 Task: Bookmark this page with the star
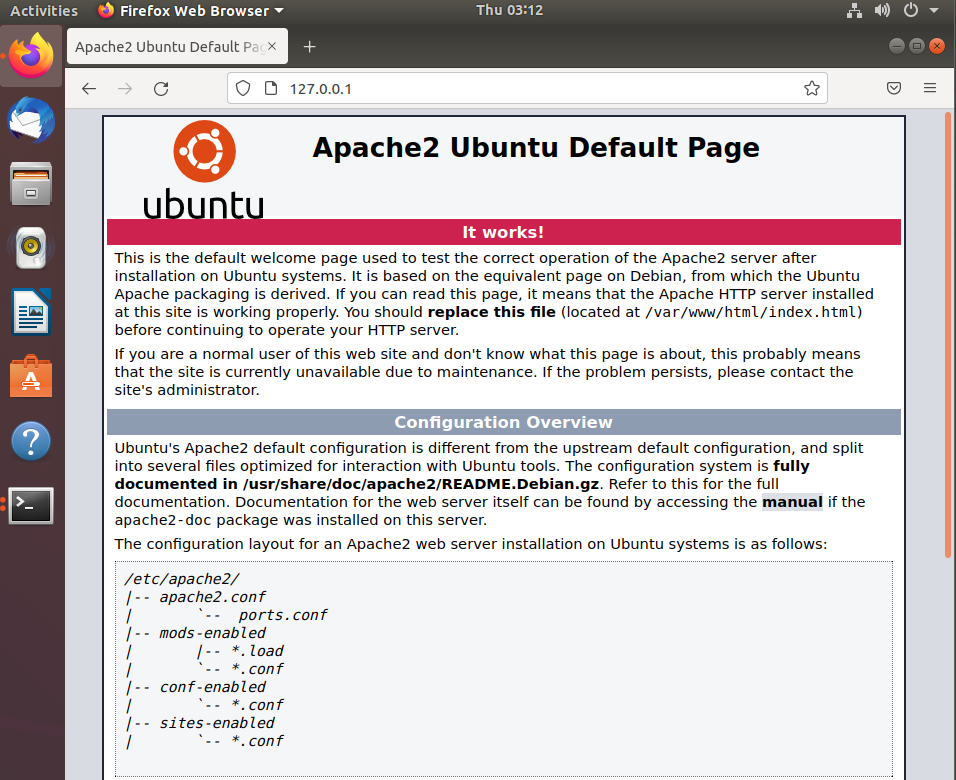pyautogui.click(x=812, y=88)
